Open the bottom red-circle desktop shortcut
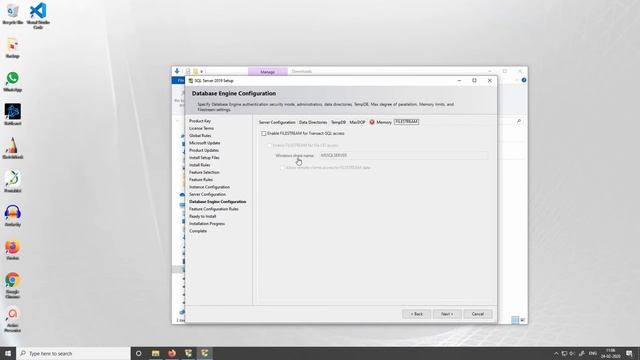640x360 pixels. tap(13, 320)
